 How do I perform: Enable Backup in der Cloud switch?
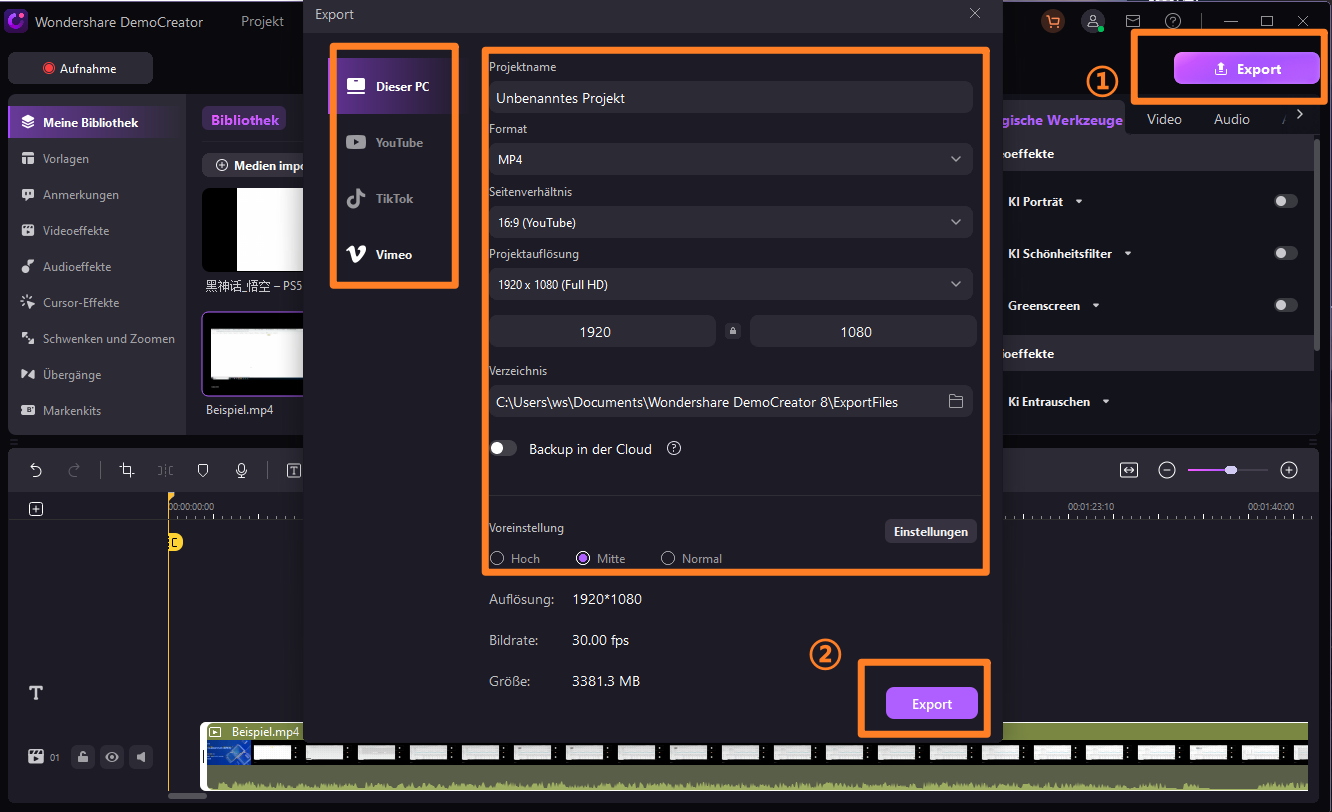point(503,449)
